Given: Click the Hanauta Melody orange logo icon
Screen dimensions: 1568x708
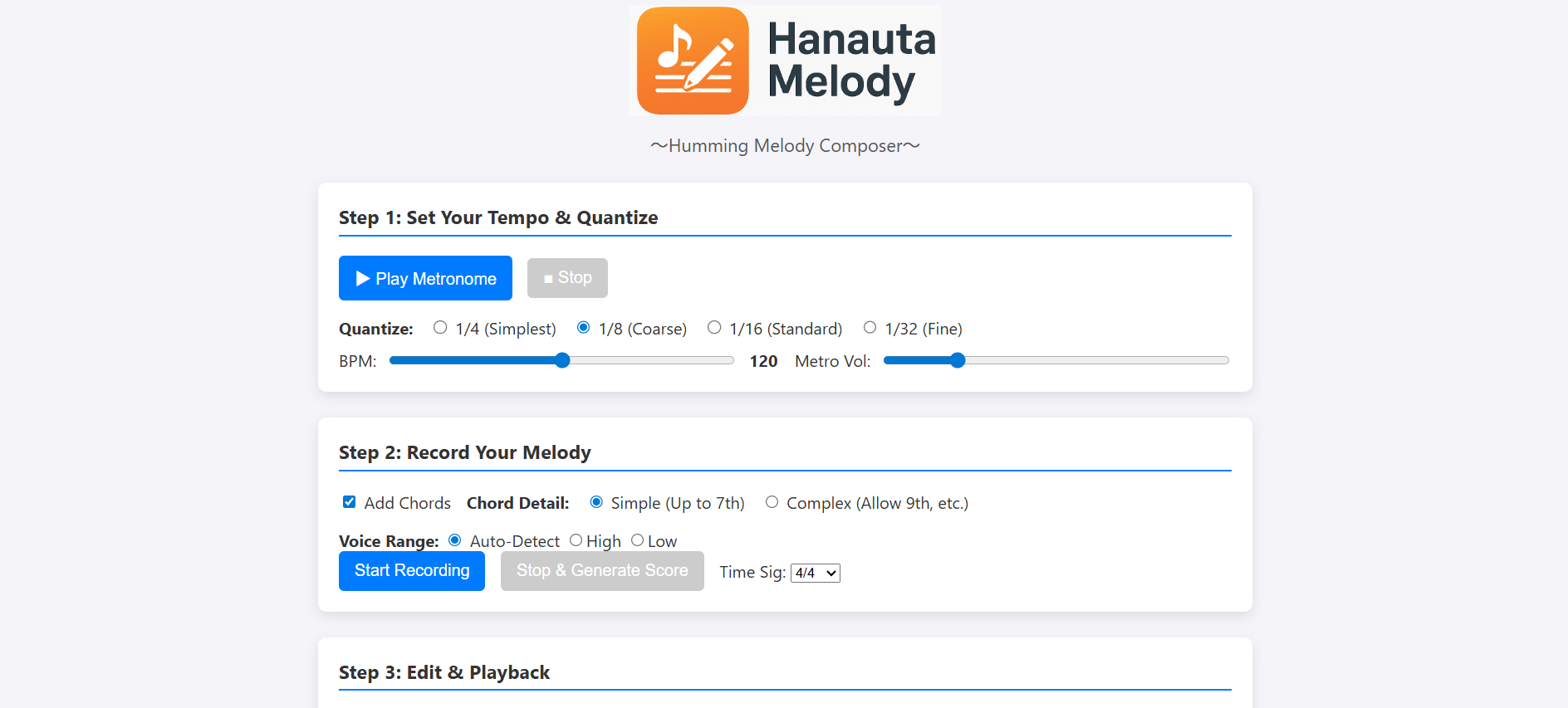Looking at the screenshot, I should 693,61.
